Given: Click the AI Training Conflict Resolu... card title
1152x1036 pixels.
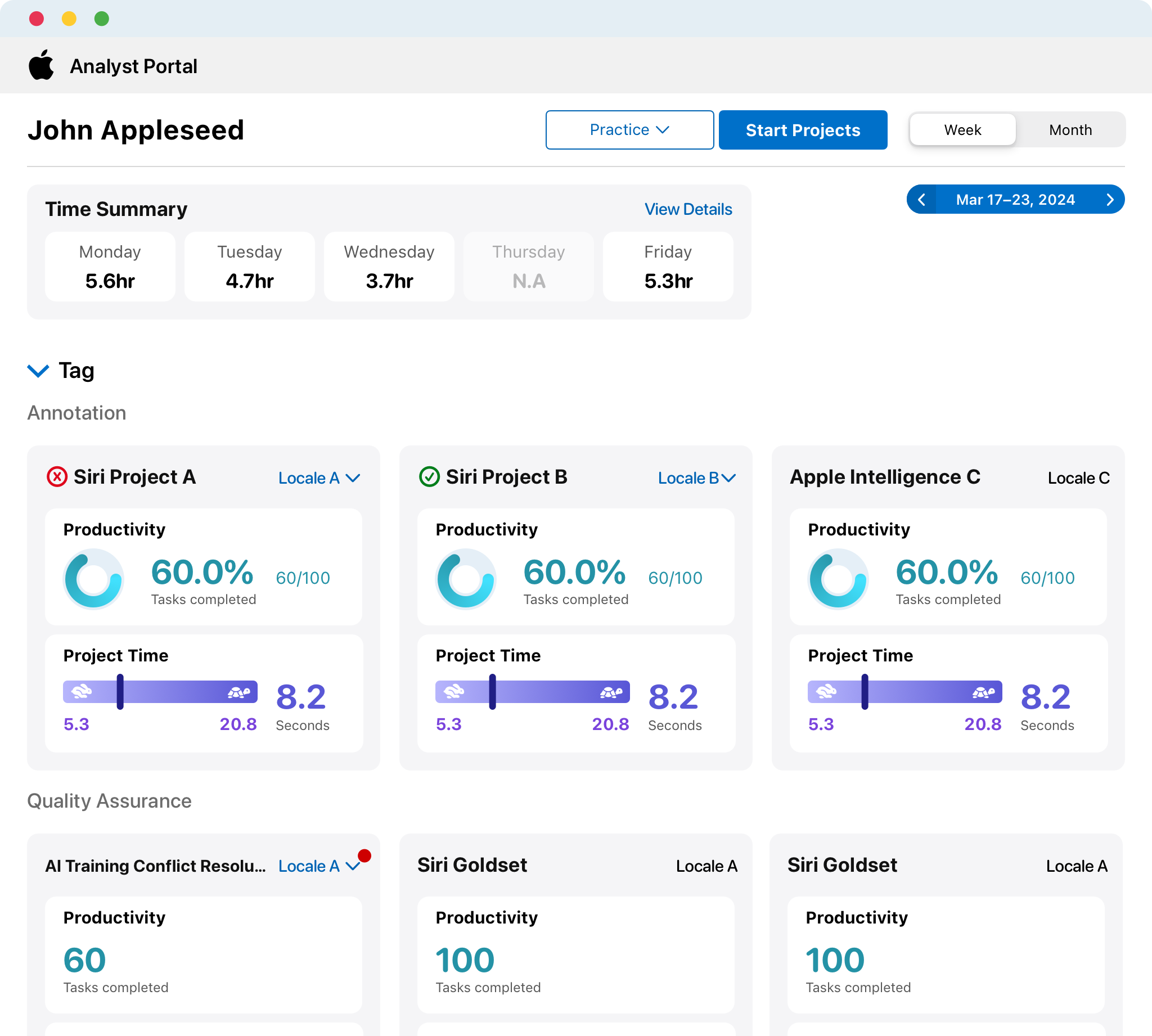Looking at the screenshot, I should [155, 866].
